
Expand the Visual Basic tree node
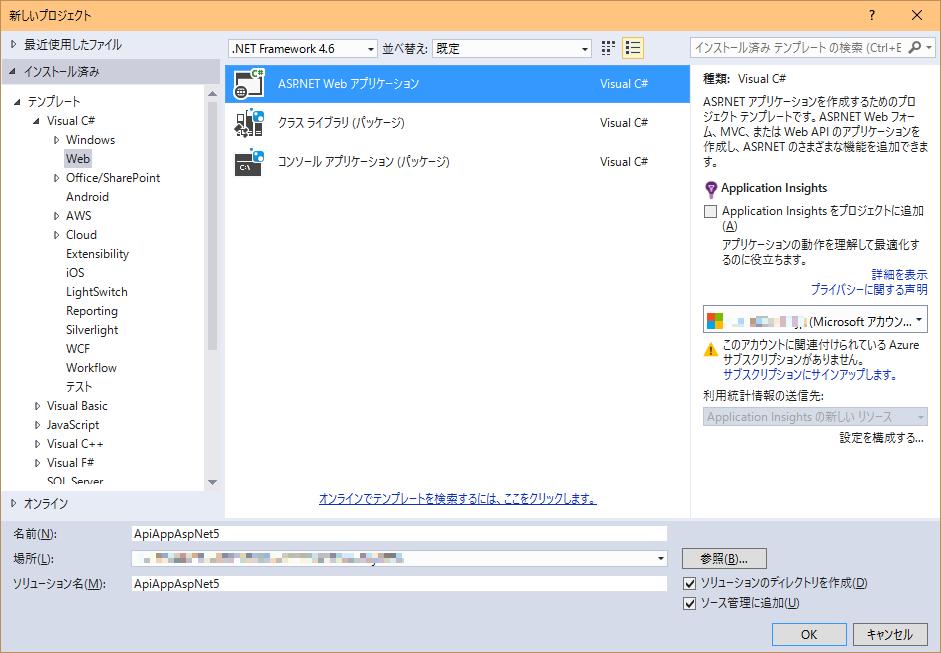tap(36, 405)
